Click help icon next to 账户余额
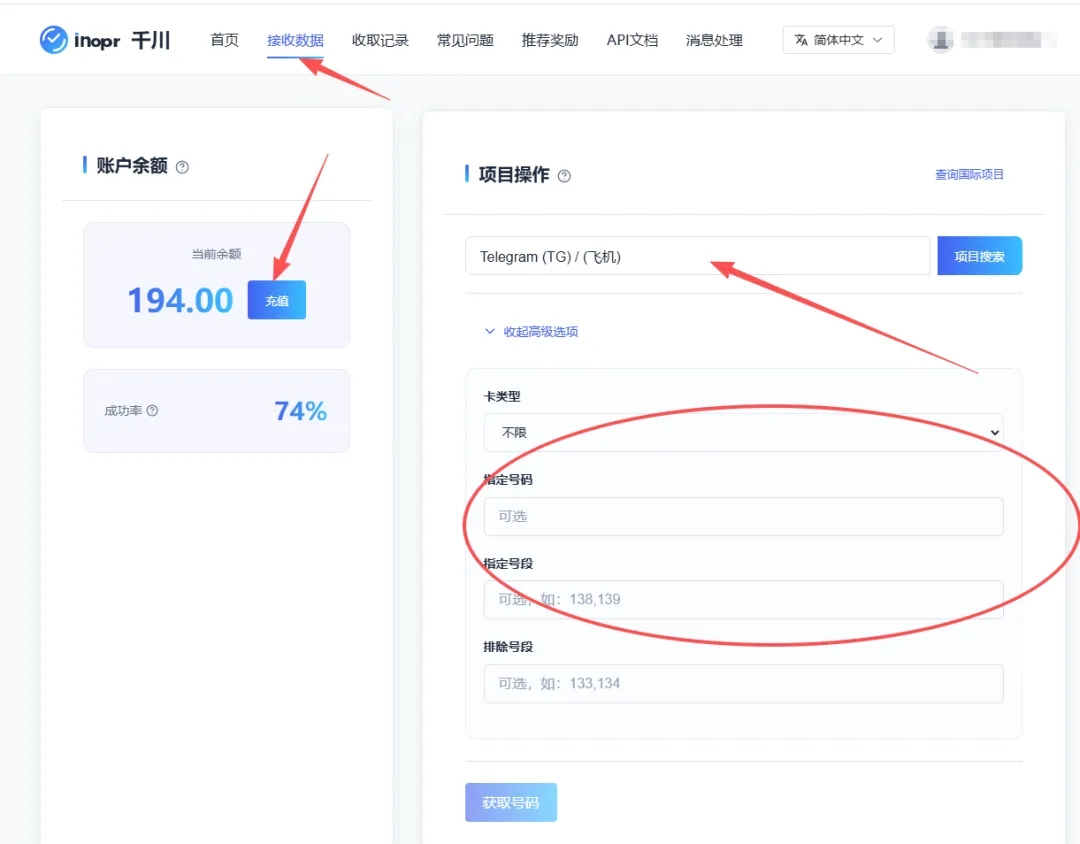This screenshot has height=844, width=1080. pyautogui.click(x=182, y=167)
